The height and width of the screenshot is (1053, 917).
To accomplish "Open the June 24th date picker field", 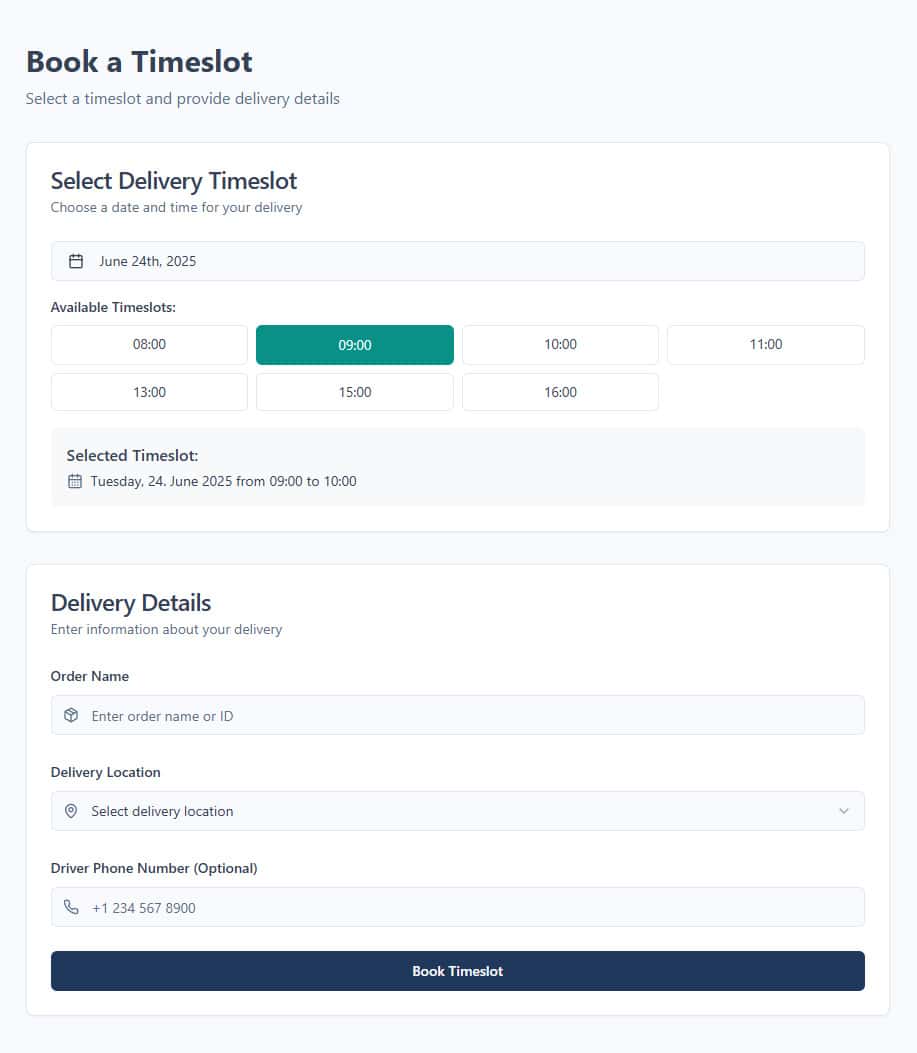I will point(457,260).
